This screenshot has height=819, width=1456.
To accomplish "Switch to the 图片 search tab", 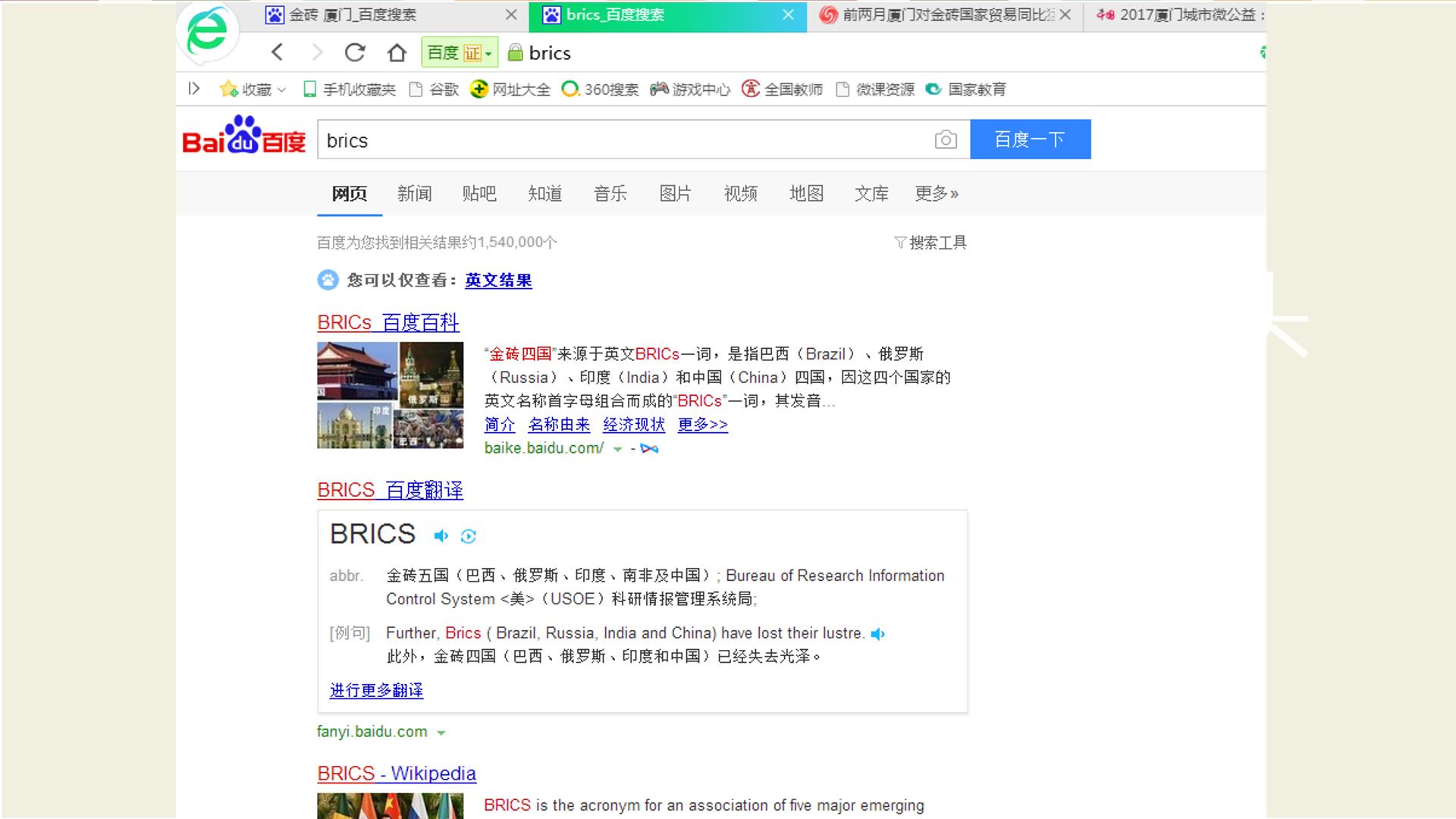I will coord(675,193).
